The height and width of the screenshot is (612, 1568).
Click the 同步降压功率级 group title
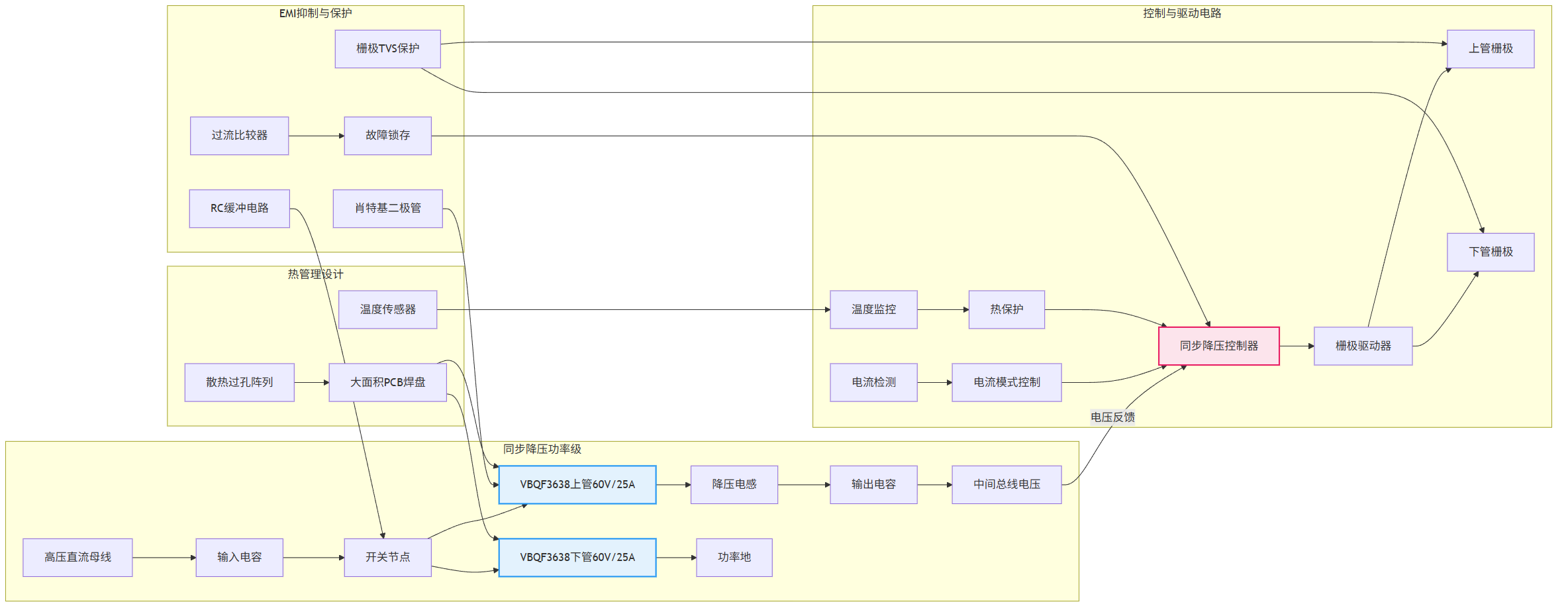(x=542, y=449)
